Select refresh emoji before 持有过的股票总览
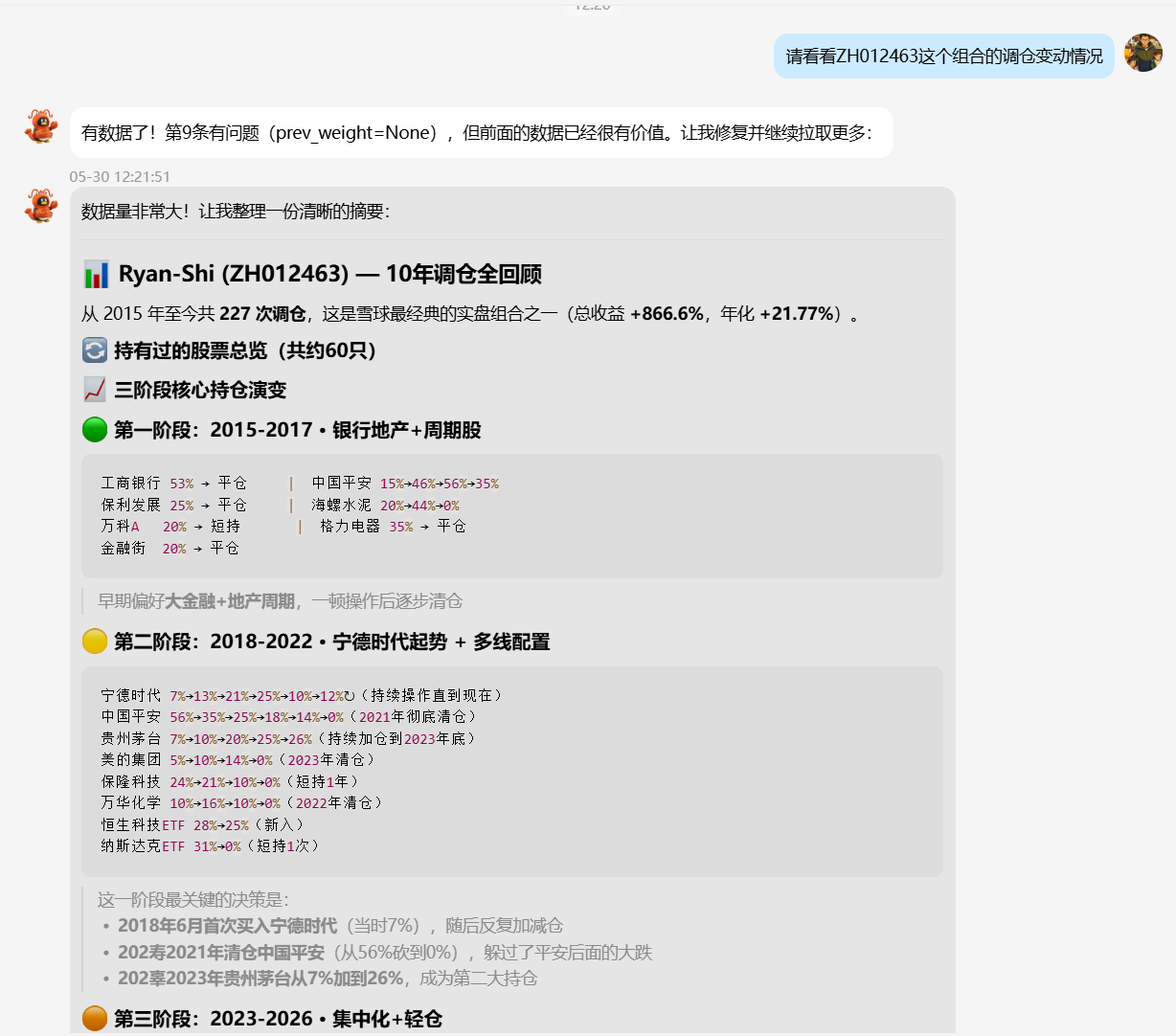 click(95, 350)
